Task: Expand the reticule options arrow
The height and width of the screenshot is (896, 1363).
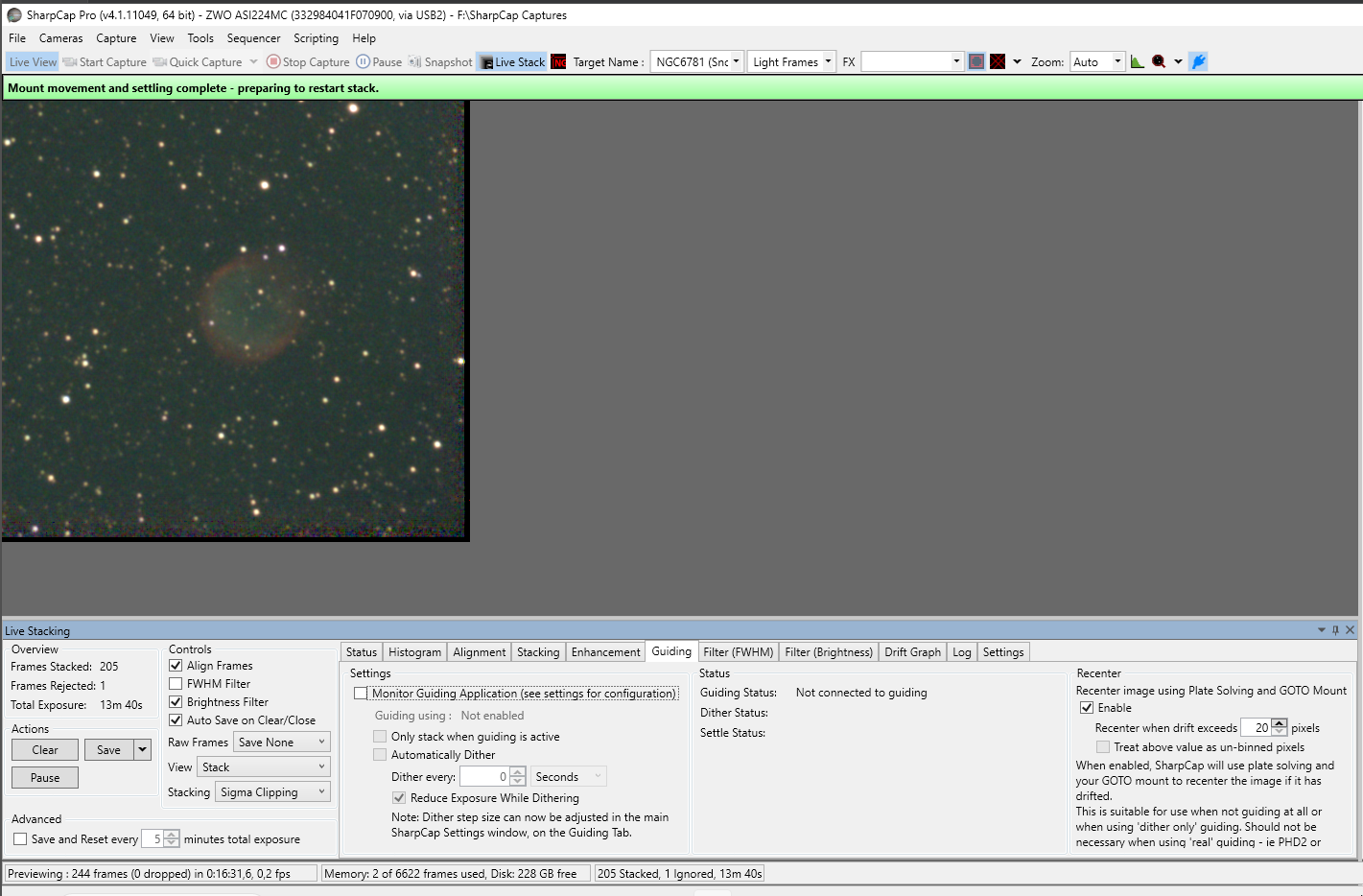Action: pos(1017,61)
